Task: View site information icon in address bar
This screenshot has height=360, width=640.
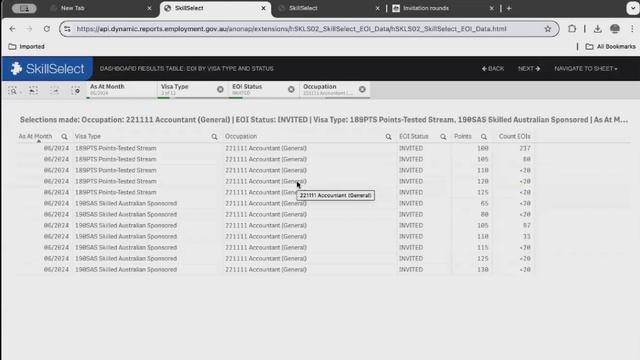Action: (67, 29)
